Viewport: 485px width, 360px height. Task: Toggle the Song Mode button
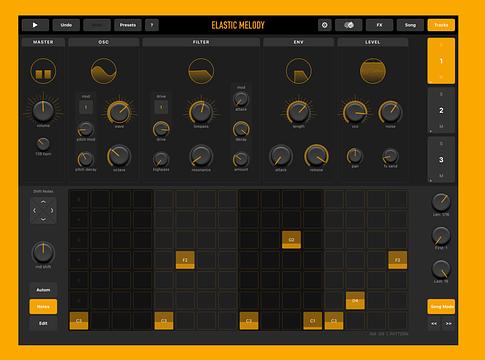pyautogui.click(x=441, y=307)
